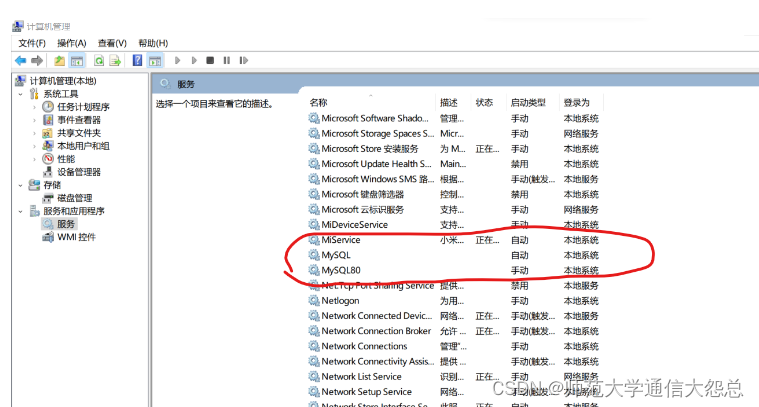Click the Pause Service icon
This screenshot has width=759, height=407.
tap(227, 60)
